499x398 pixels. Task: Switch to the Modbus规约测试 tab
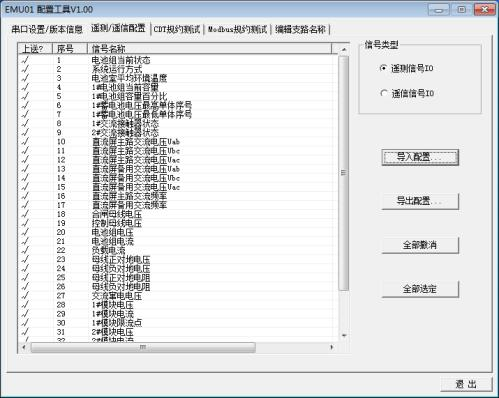tap(237, 29)
